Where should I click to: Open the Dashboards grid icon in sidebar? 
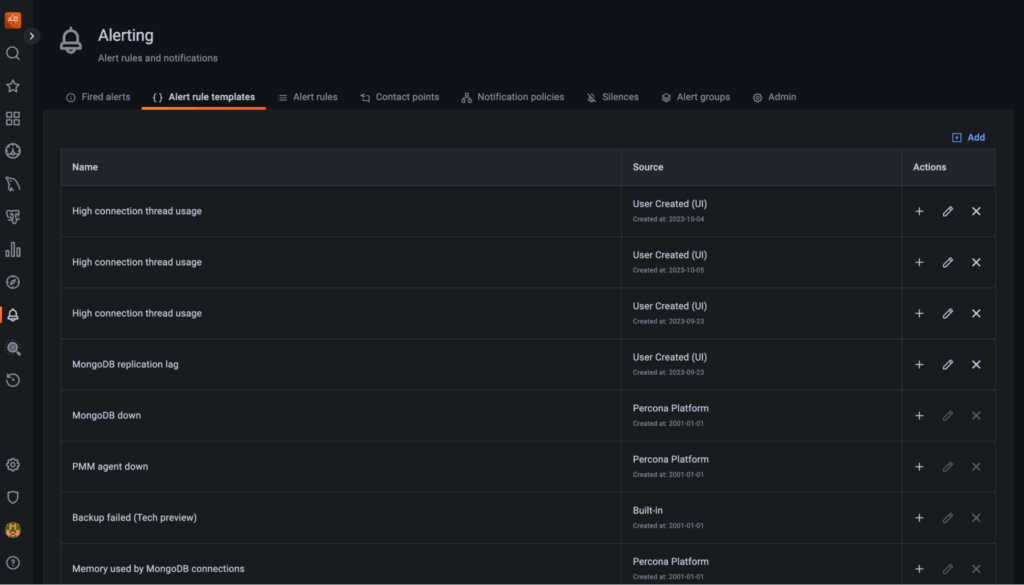coord(13,119)
